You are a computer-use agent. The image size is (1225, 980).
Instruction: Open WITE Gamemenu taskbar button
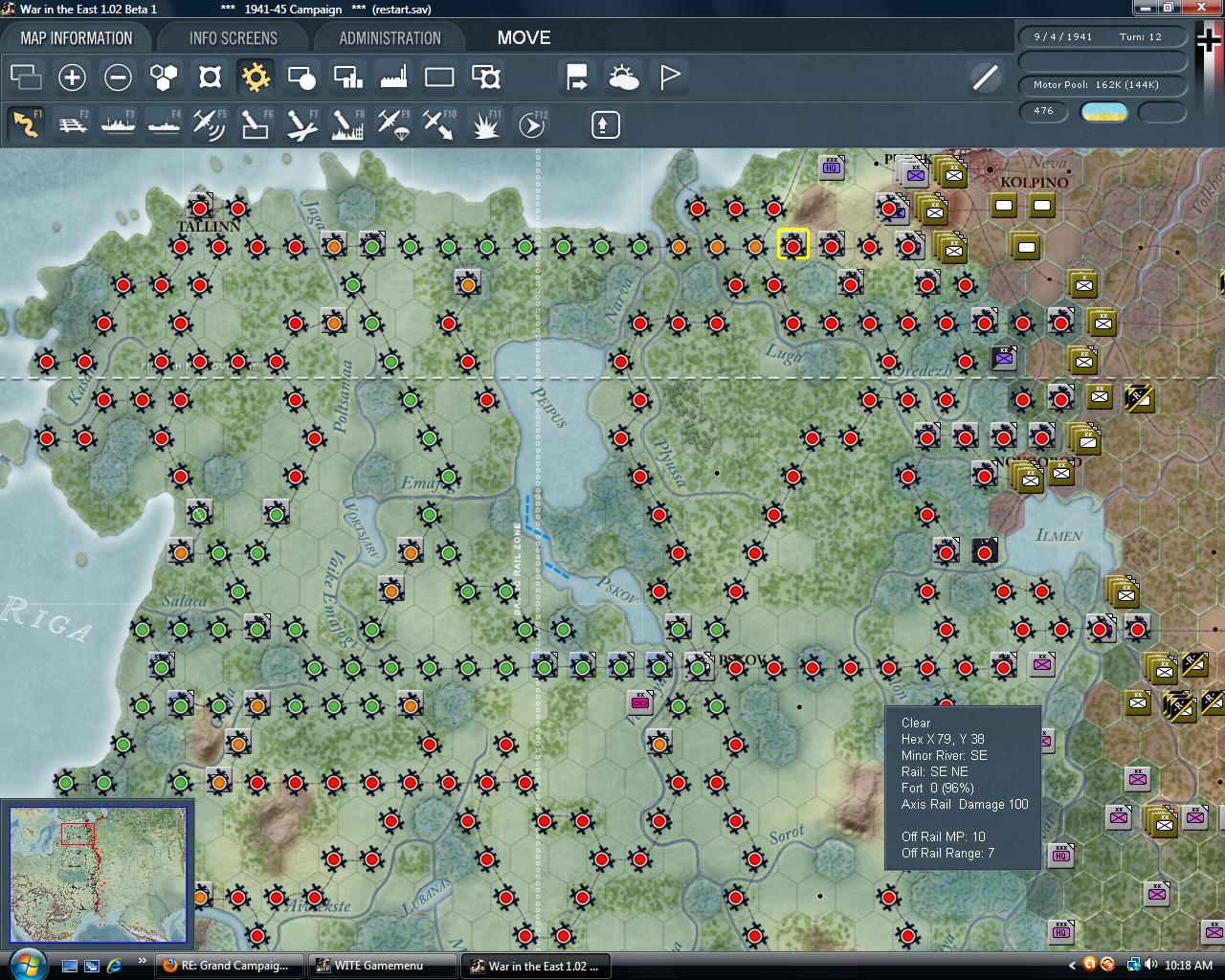[x=381, y=965]
